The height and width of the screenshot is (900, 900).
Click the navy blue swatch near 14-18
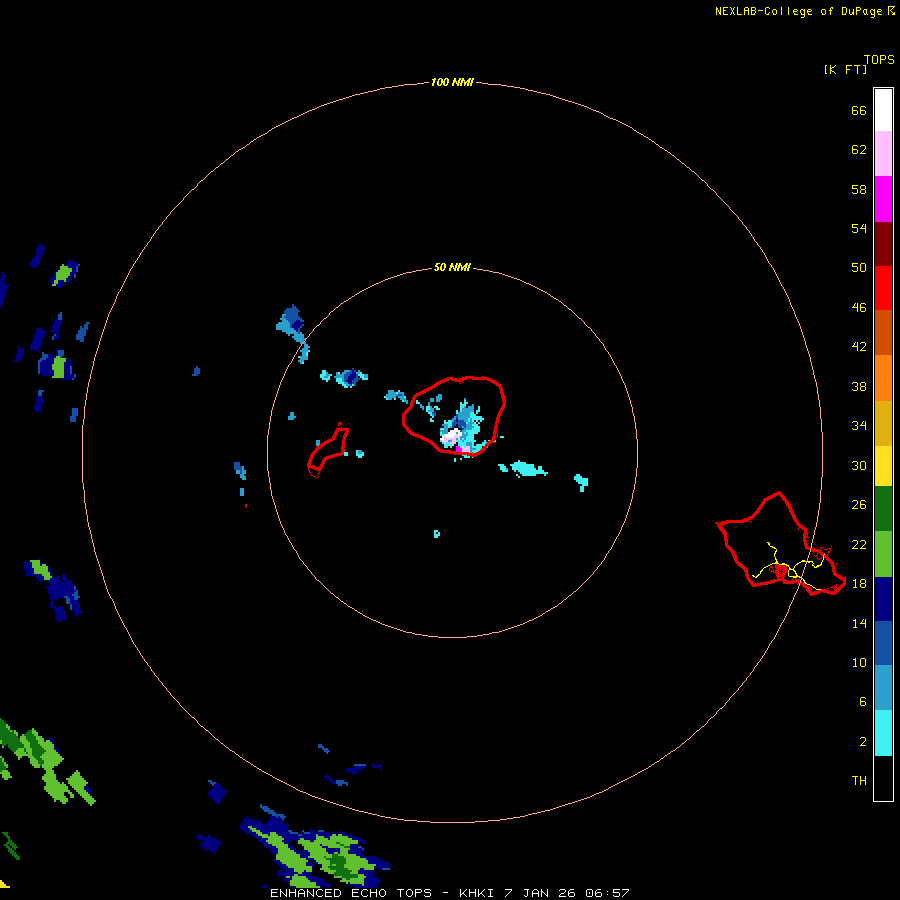[883, 599]
